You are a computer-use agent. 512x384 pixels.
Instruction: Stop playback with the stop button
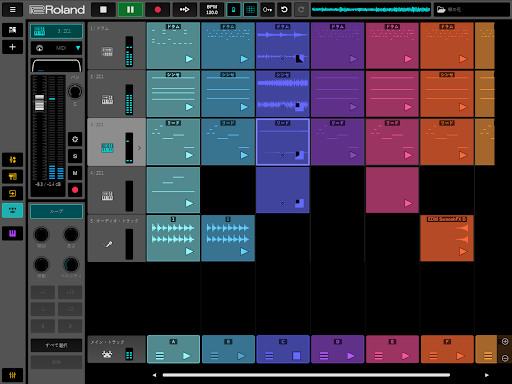tap(103, 10)
